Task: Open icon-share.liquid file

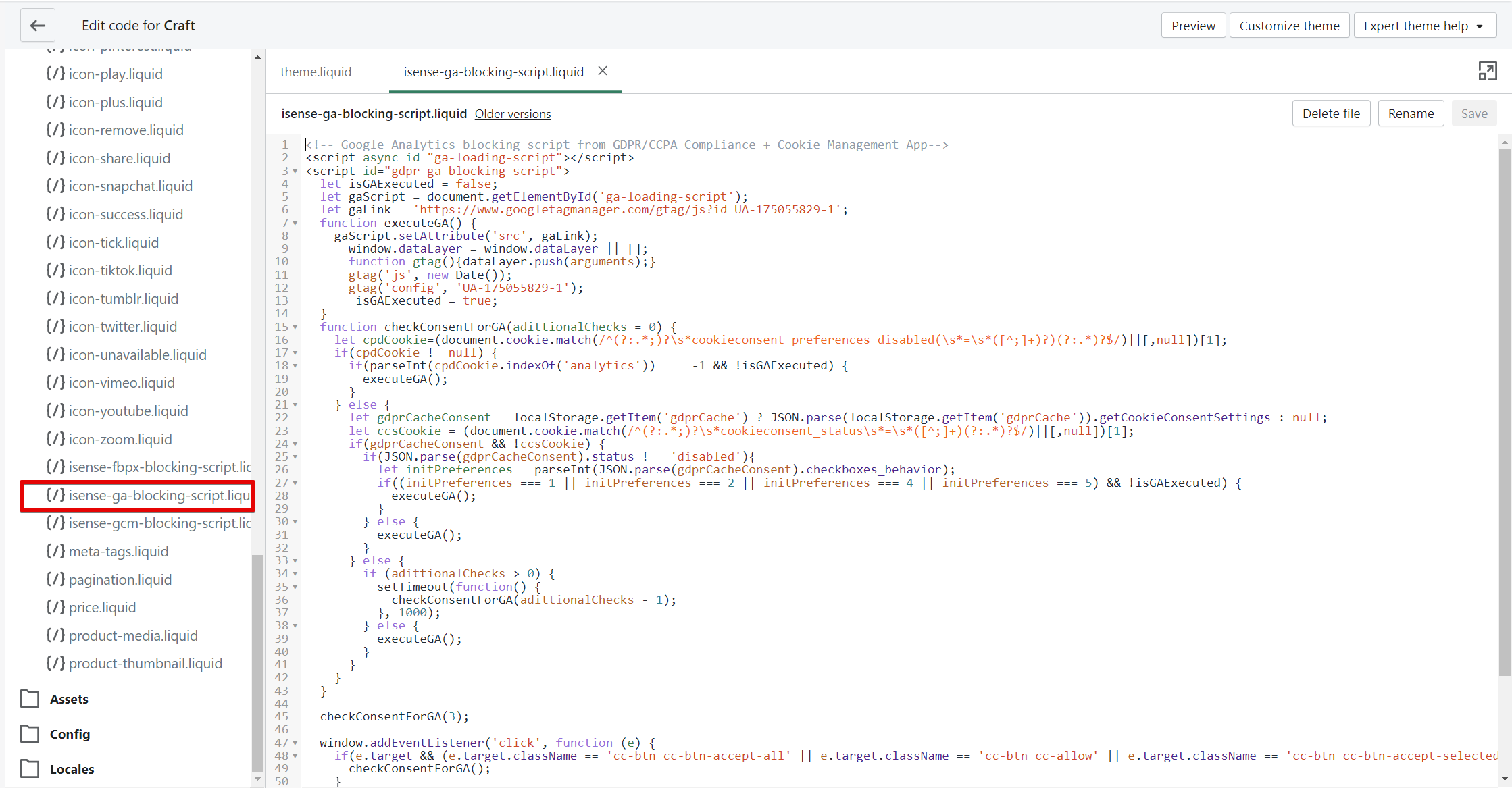Action: click(108, 159)
